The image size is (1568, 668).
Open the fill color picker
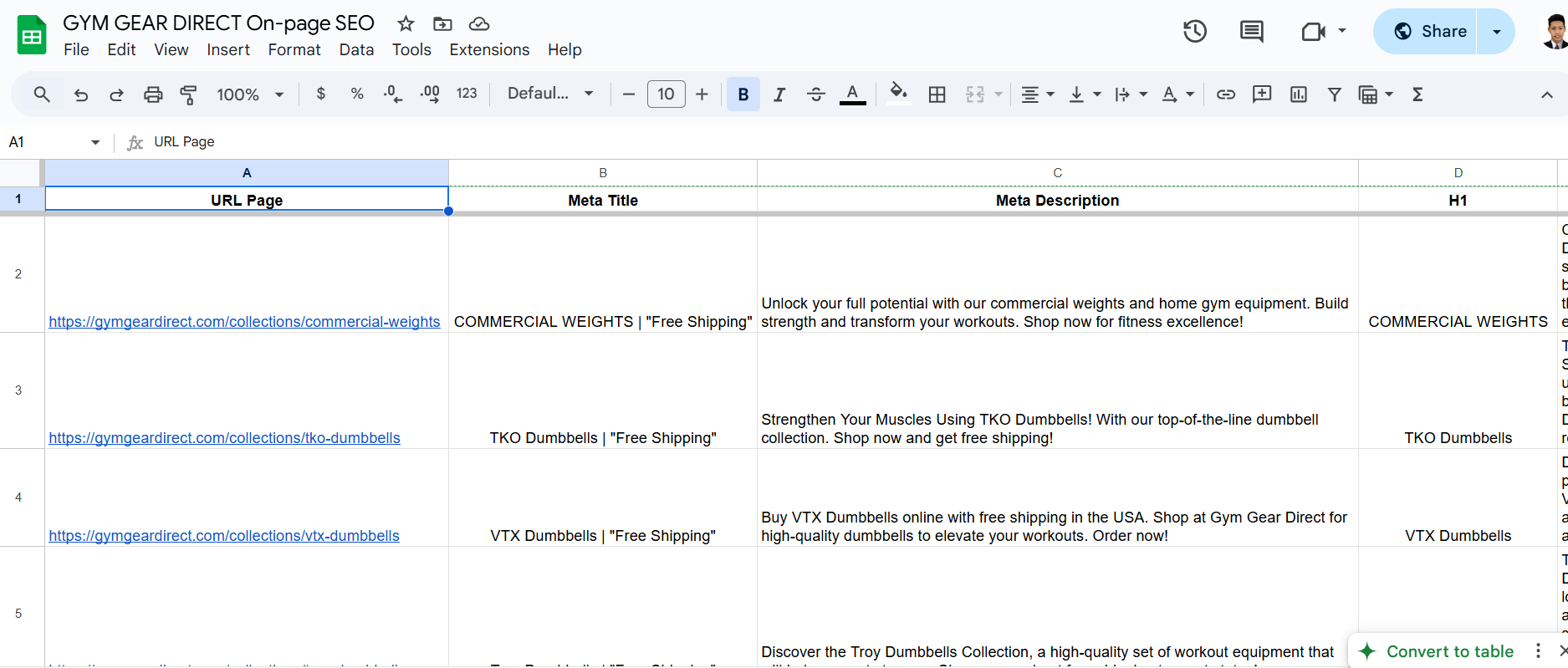899,93
